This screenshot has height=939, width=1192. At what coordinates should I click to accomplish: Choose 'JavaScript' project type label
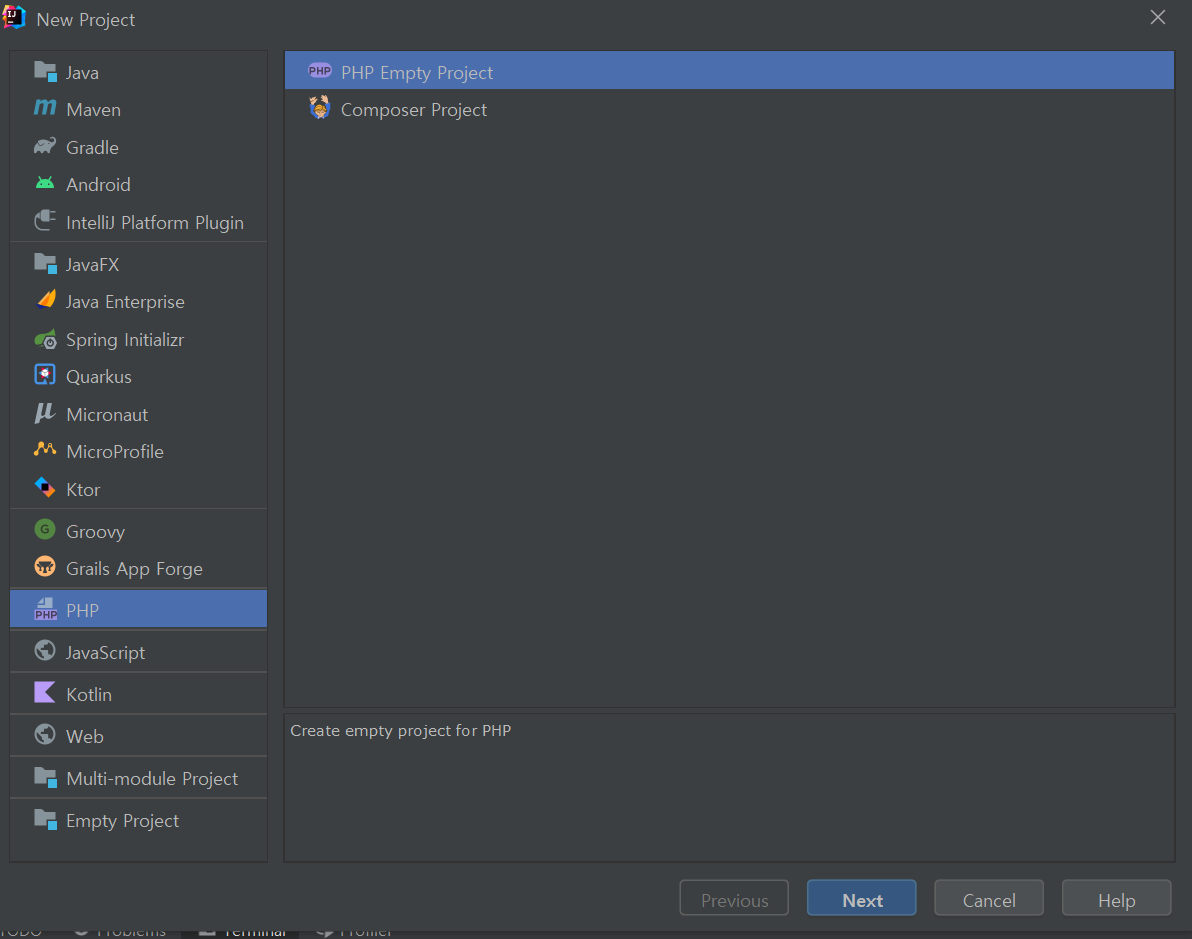pos(105,652)
